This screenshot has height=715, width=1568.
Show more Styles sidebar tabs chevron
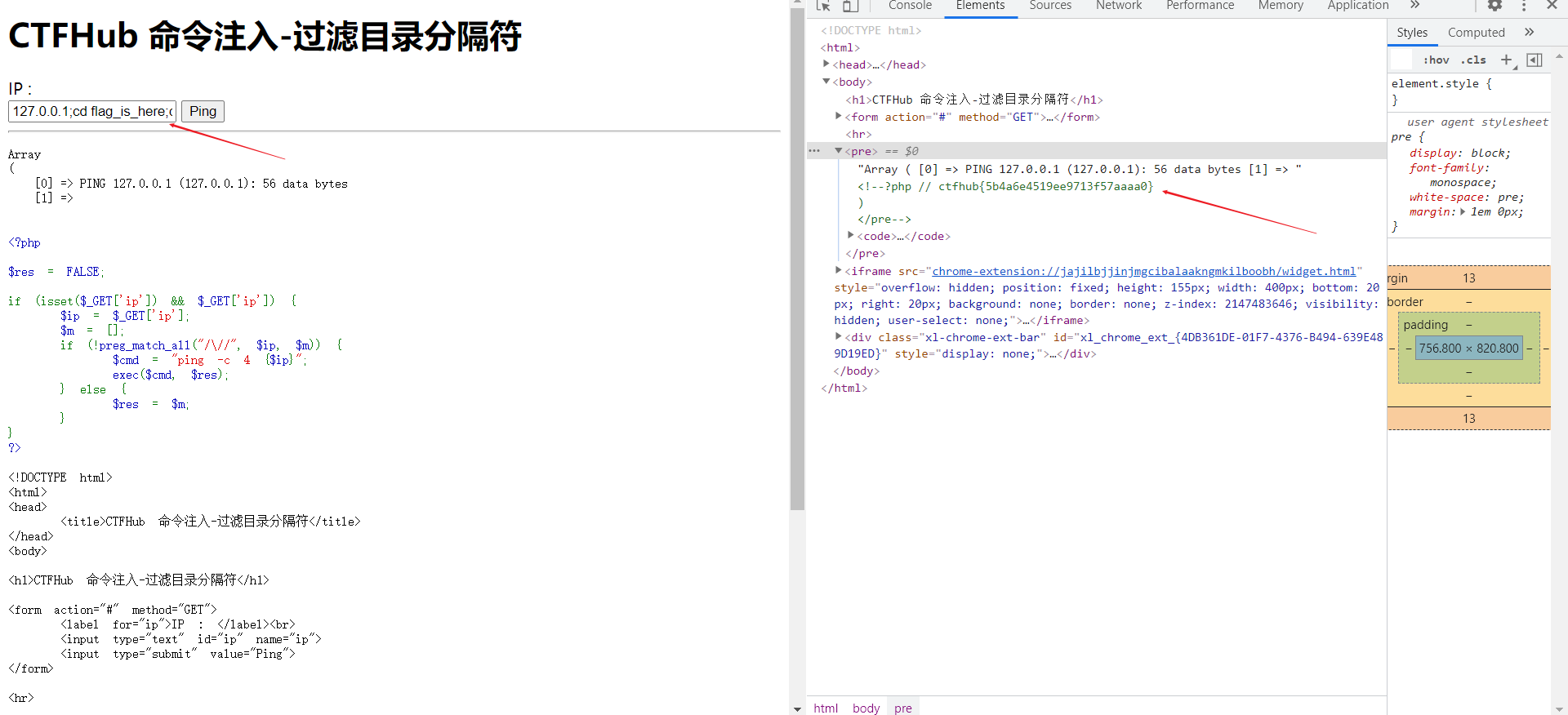tap(1529, 32)
